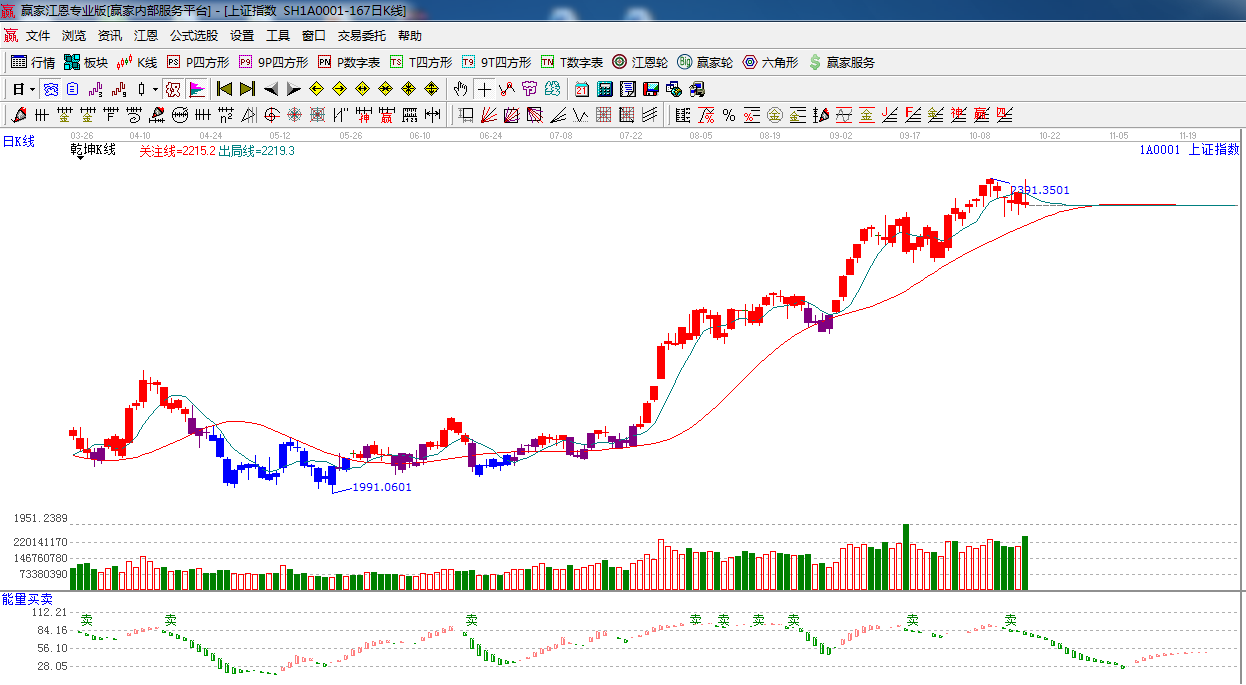Open the 六角形 hexagon chart tool
1246x685 pixels.
click(769, 62)
